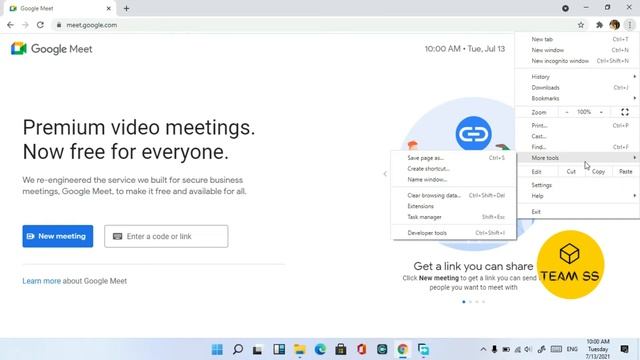640x360 pixels.
Task: Open Microsoft Store on the taskbar
Action: tap(341, 349)
